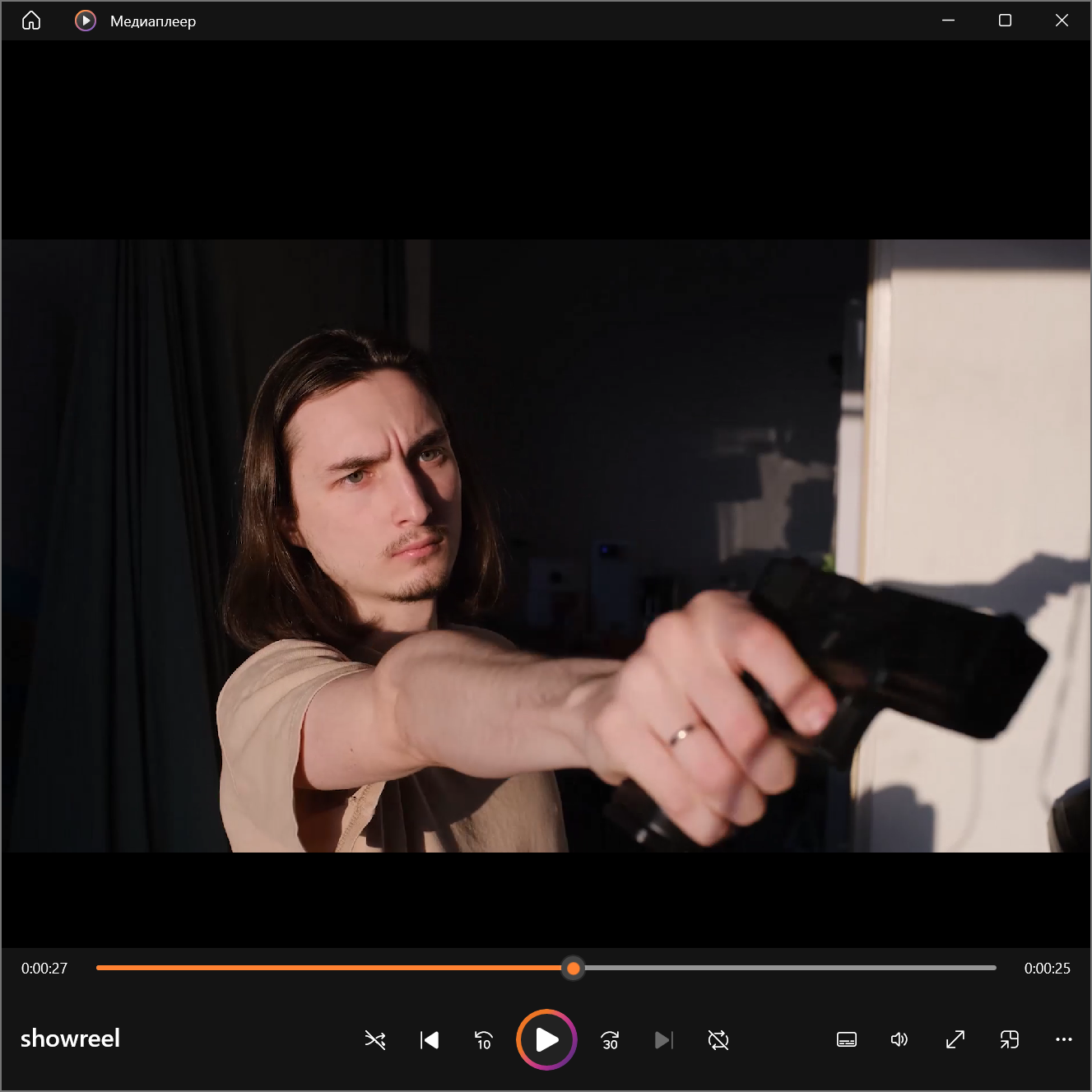The image size is (1092, 1092).
Task: Enable mini player mode
Action: point(1010,1040)
